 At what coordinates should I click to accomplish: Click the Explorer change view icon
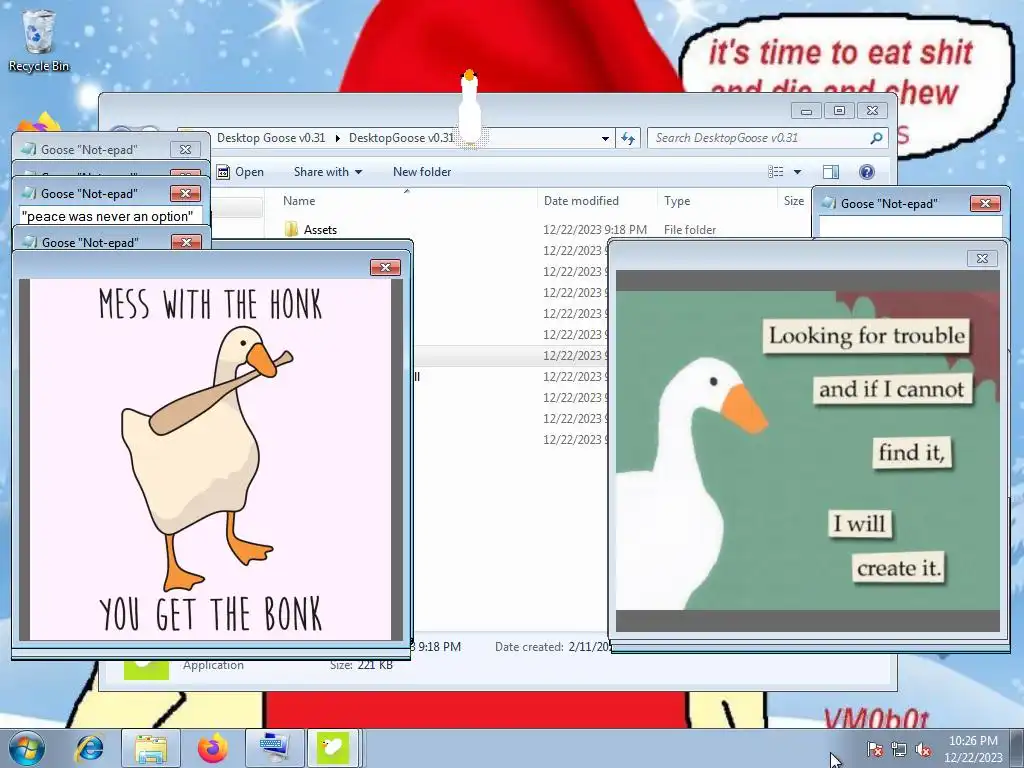(x=776, y=172)
